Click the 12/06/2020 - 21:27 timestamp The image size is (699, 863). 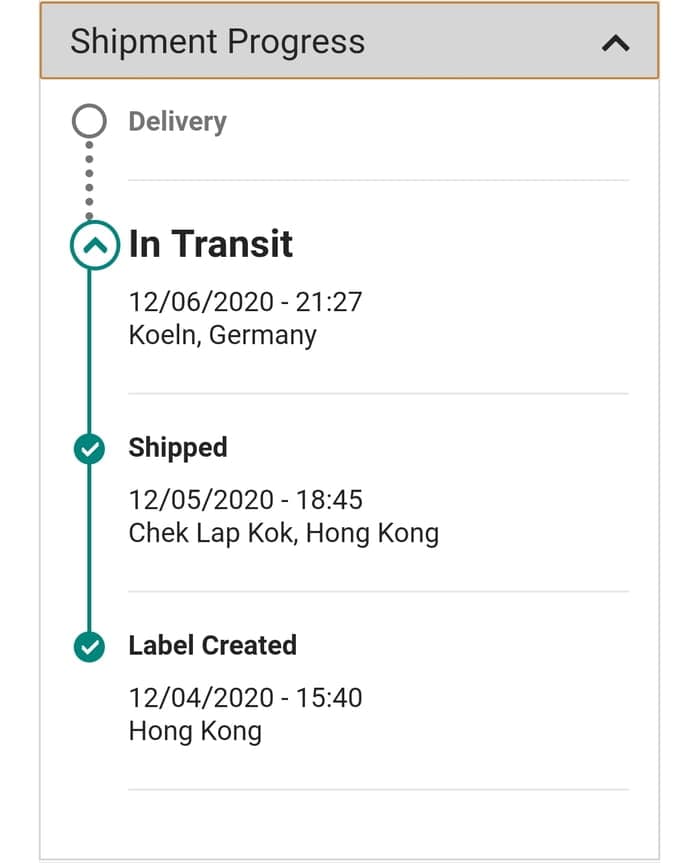[245, 301]
